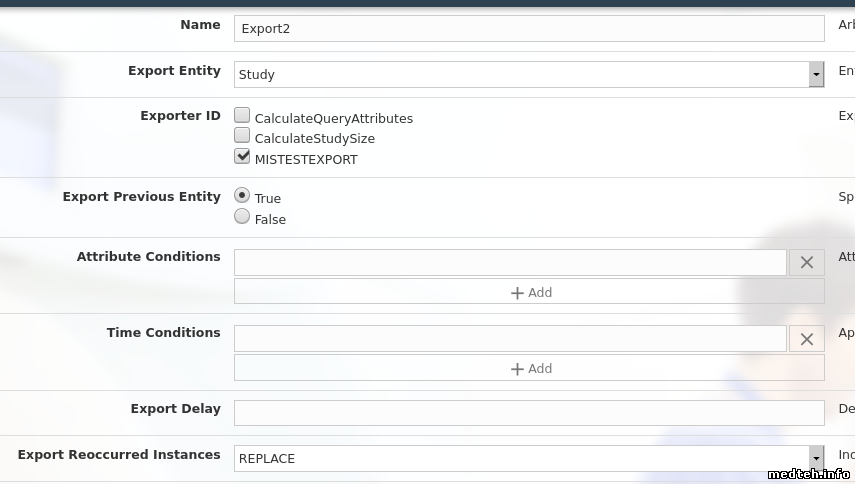Add a new Attribute Conditions row

pos(529,292)
